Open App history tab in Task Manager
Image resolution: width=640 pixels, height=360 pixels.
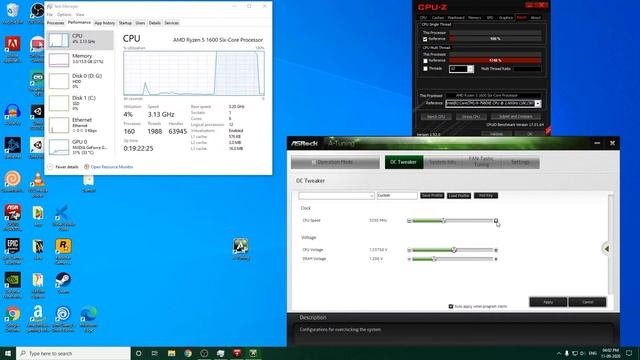pyautogui.click(x=104, y=23)
